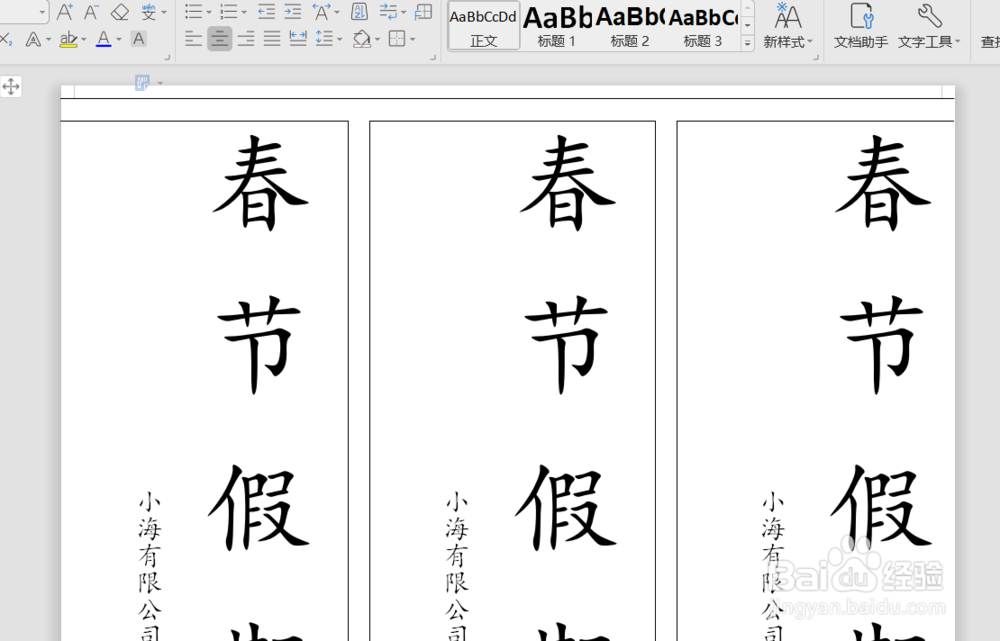Image resolution: width=1000 pixels, height=641 pixels.
Task: Open the shading color dropdown arrow
Action: [378, 40]
